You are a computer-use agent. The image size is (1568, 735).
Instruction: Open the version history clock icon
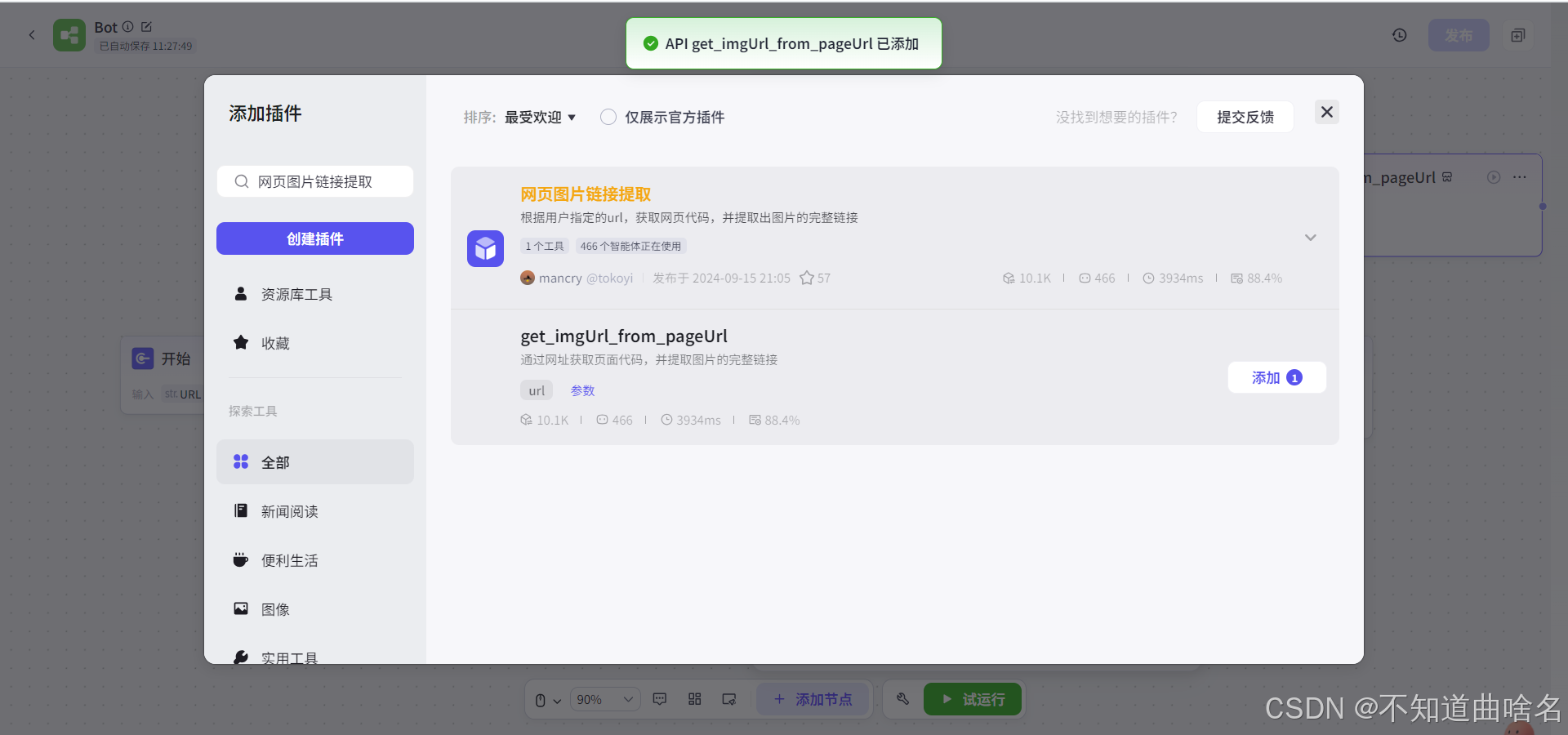coord(1400,35)
